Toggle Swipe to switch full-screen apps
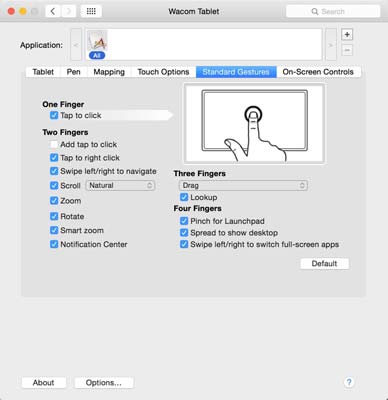This screenshot has height=400, width=388. pyautogui.click(x=184, y=244)
